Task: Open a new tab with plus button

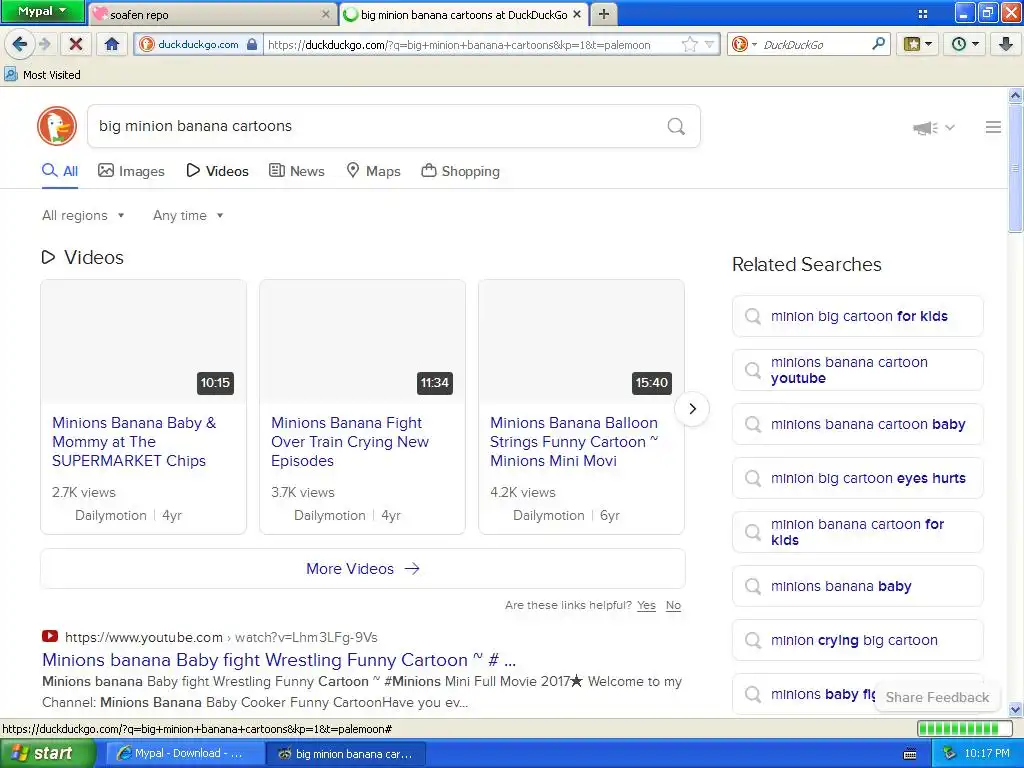Action: click(603, 14)
